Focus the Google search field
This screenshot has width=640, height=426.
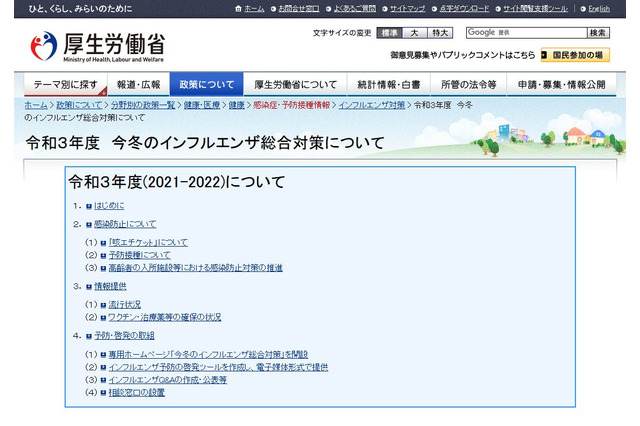pyautogui.click(x=527, y=33)
